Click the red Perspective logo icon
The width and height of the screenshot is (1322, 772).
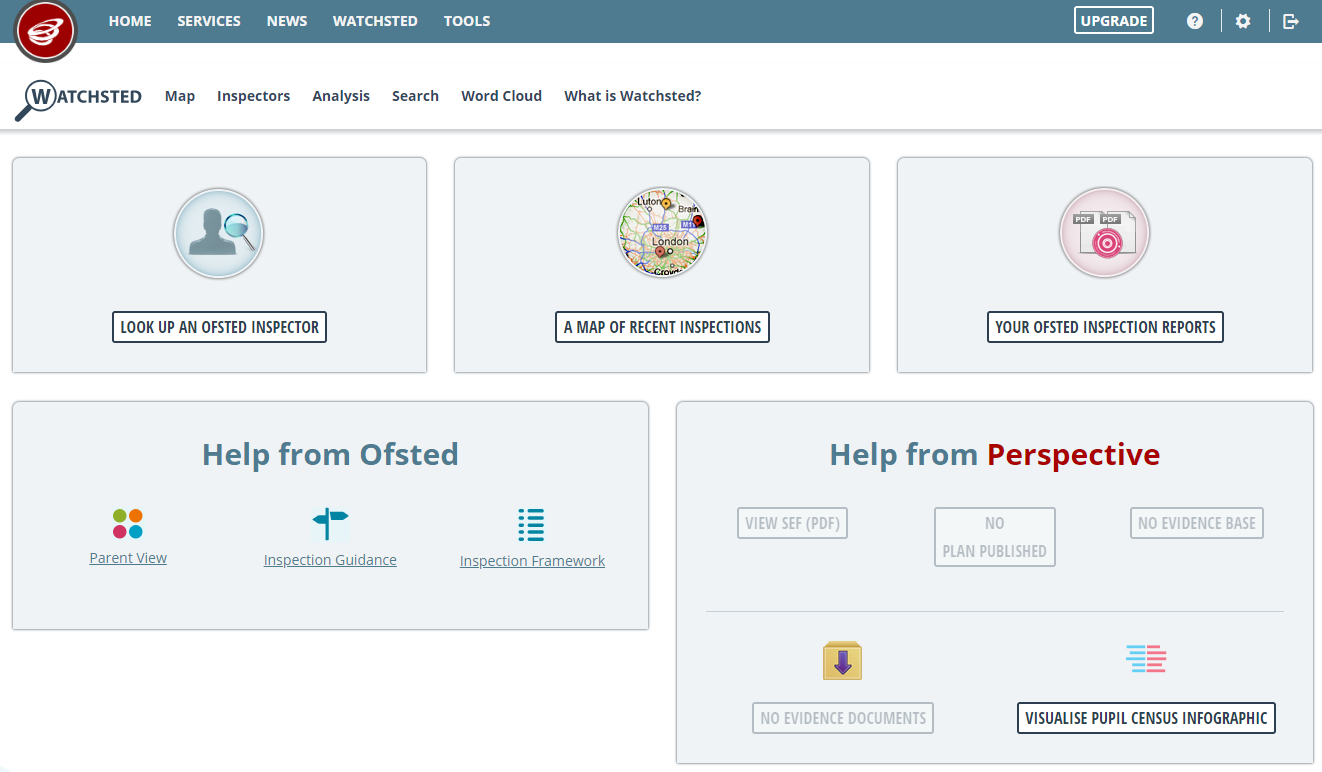coord(45,31)
